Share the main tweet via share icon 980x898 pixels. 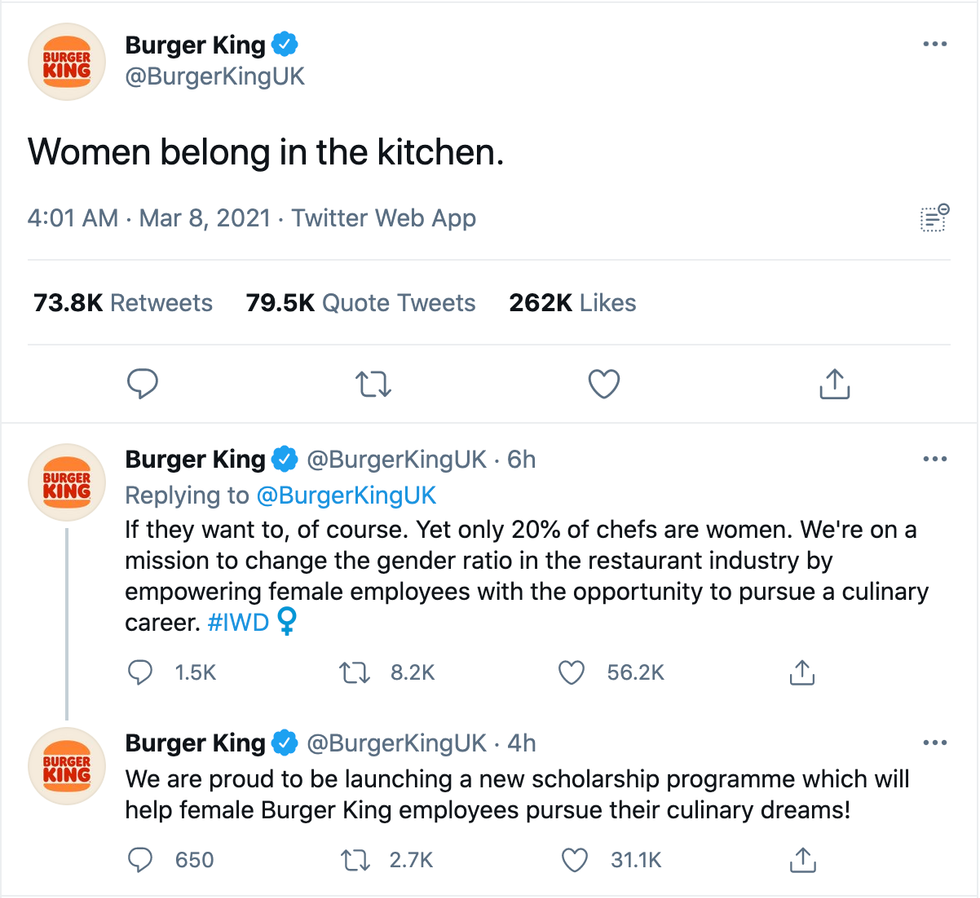(x=834, y=384)
